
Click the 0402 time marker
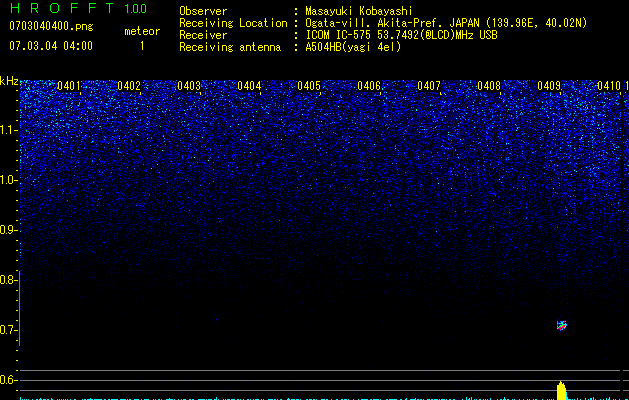click(x=129, y=86)
